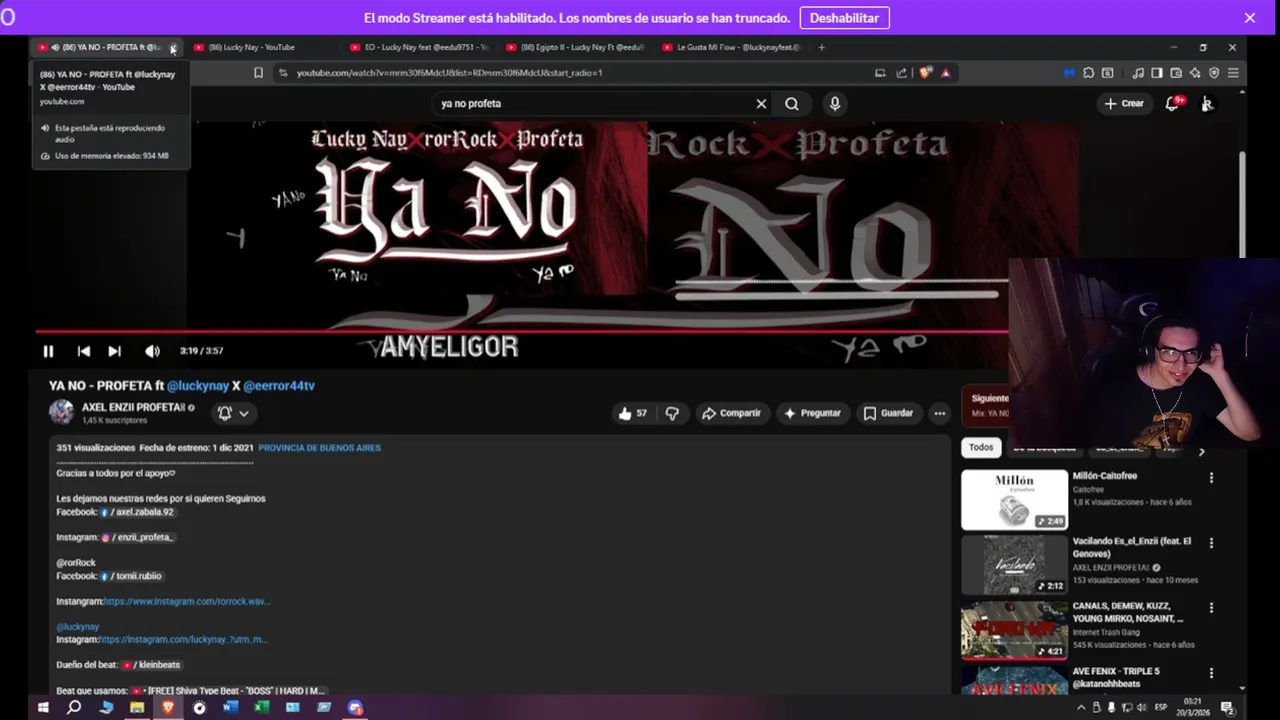Open a new browser tab with plus
The width and height of the screenshot is (1280, 720).
(x=822, y=47)
